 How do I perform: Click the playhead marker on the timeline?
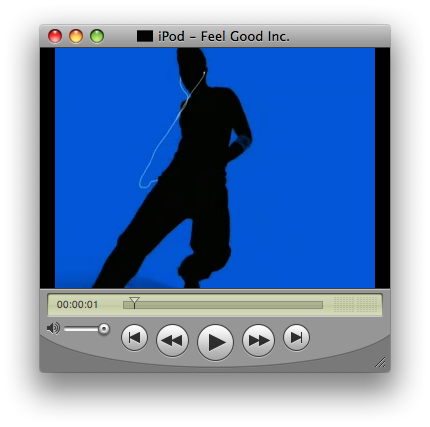click(134, 303)
